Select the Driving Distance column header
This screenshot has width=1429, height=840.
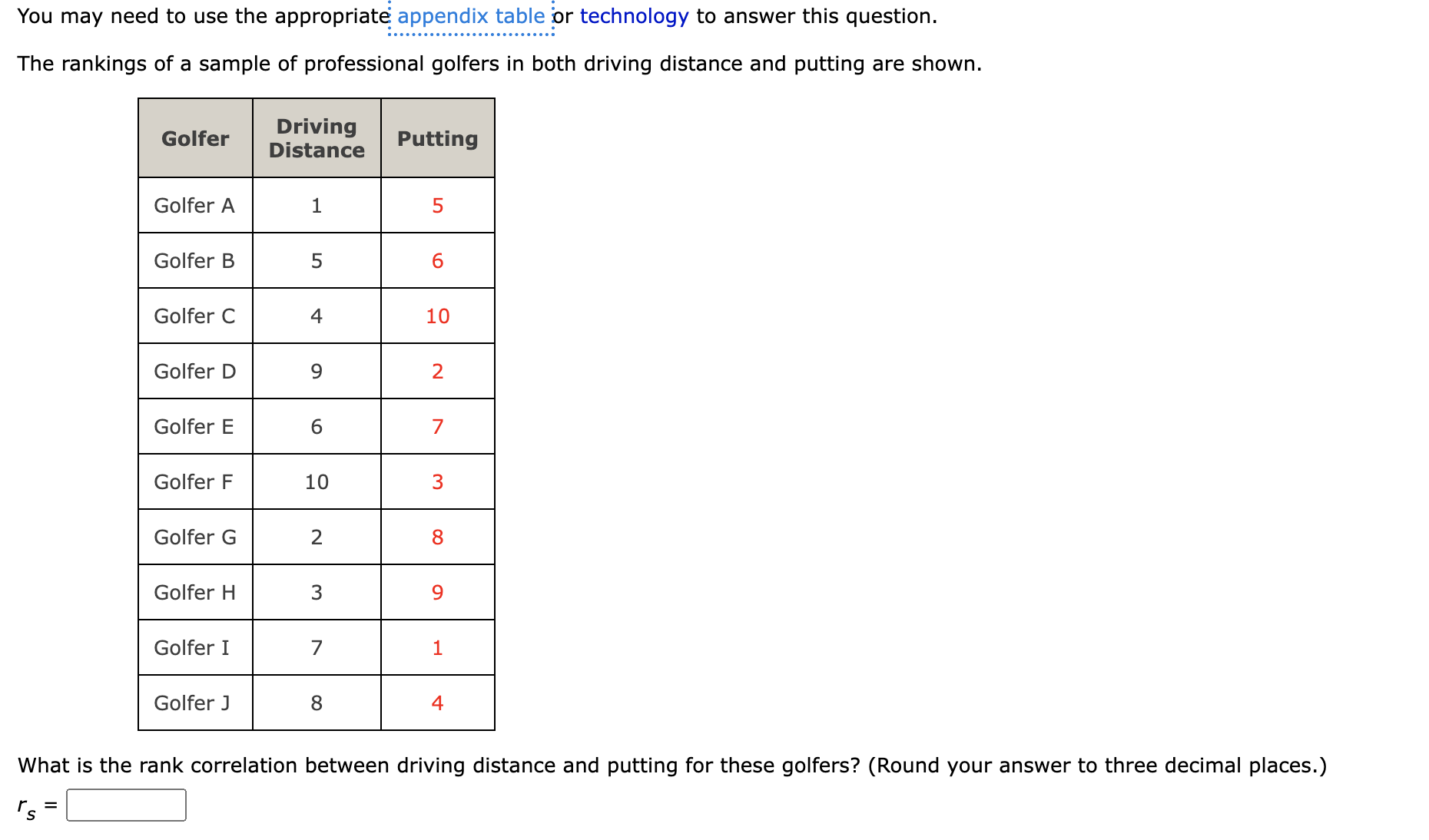point(316,138)
